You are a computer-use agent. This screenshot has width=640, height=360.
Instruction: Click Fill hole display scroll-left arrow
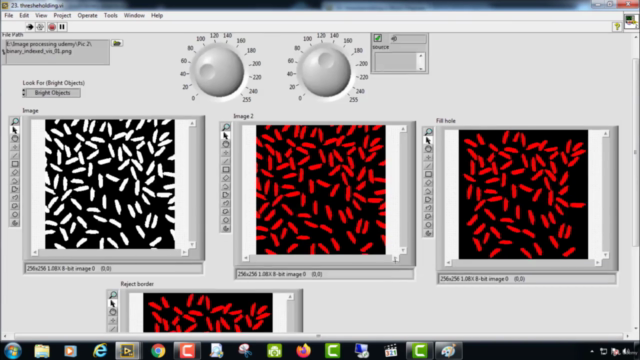[x=448, y=263]
